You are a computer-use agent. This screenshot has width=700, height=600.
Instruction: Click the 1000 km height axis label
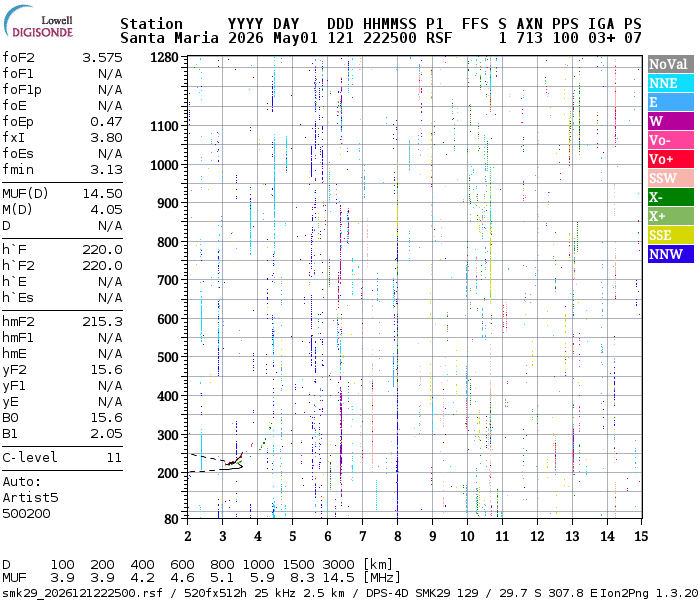point(164,165)
